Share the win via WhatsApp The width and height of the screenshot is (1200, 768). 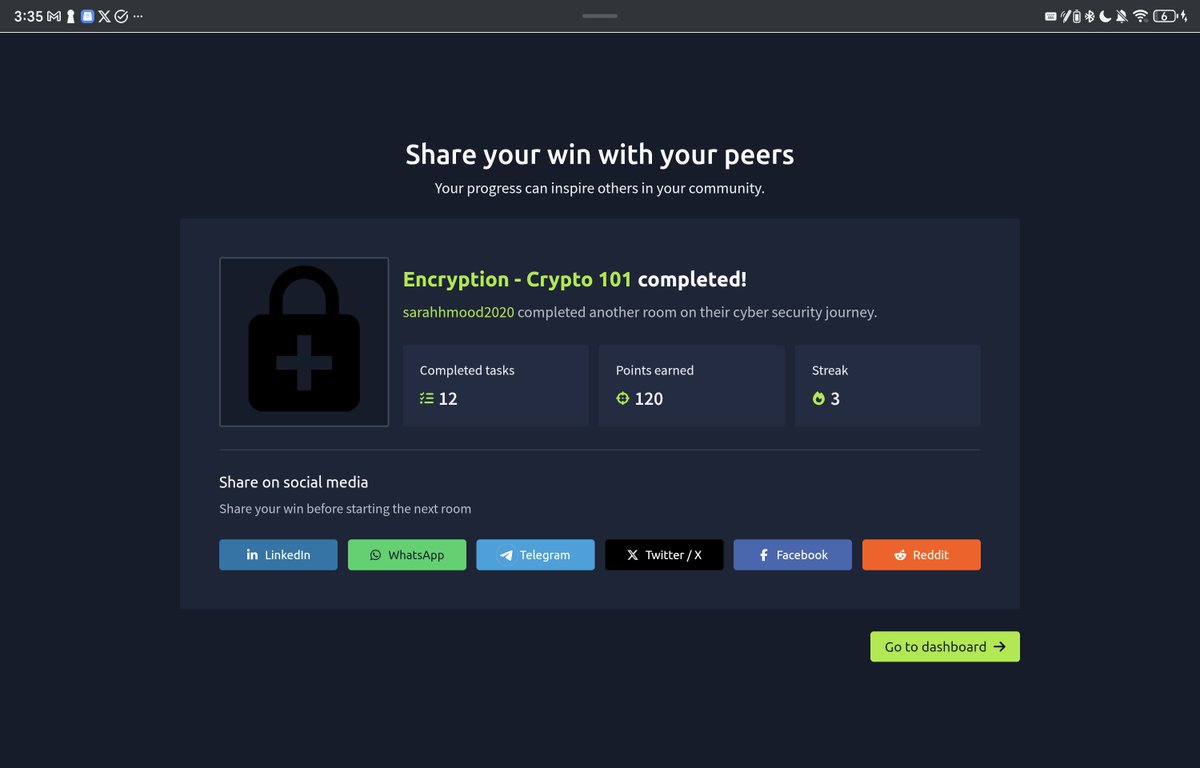point(407,555)
